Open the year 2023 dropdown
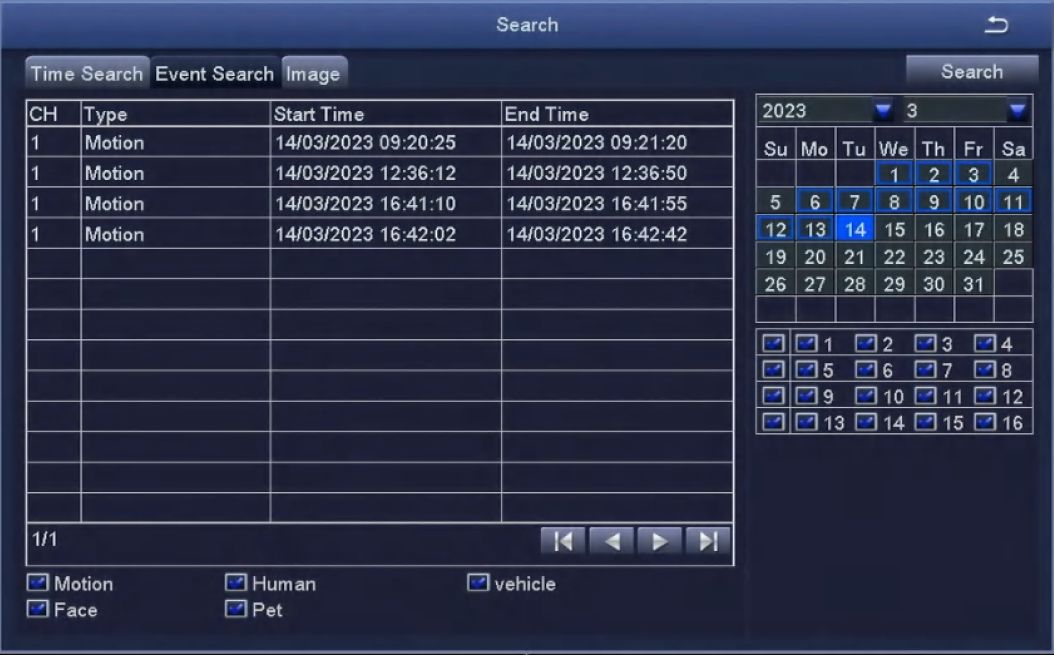 pos(883,110)
